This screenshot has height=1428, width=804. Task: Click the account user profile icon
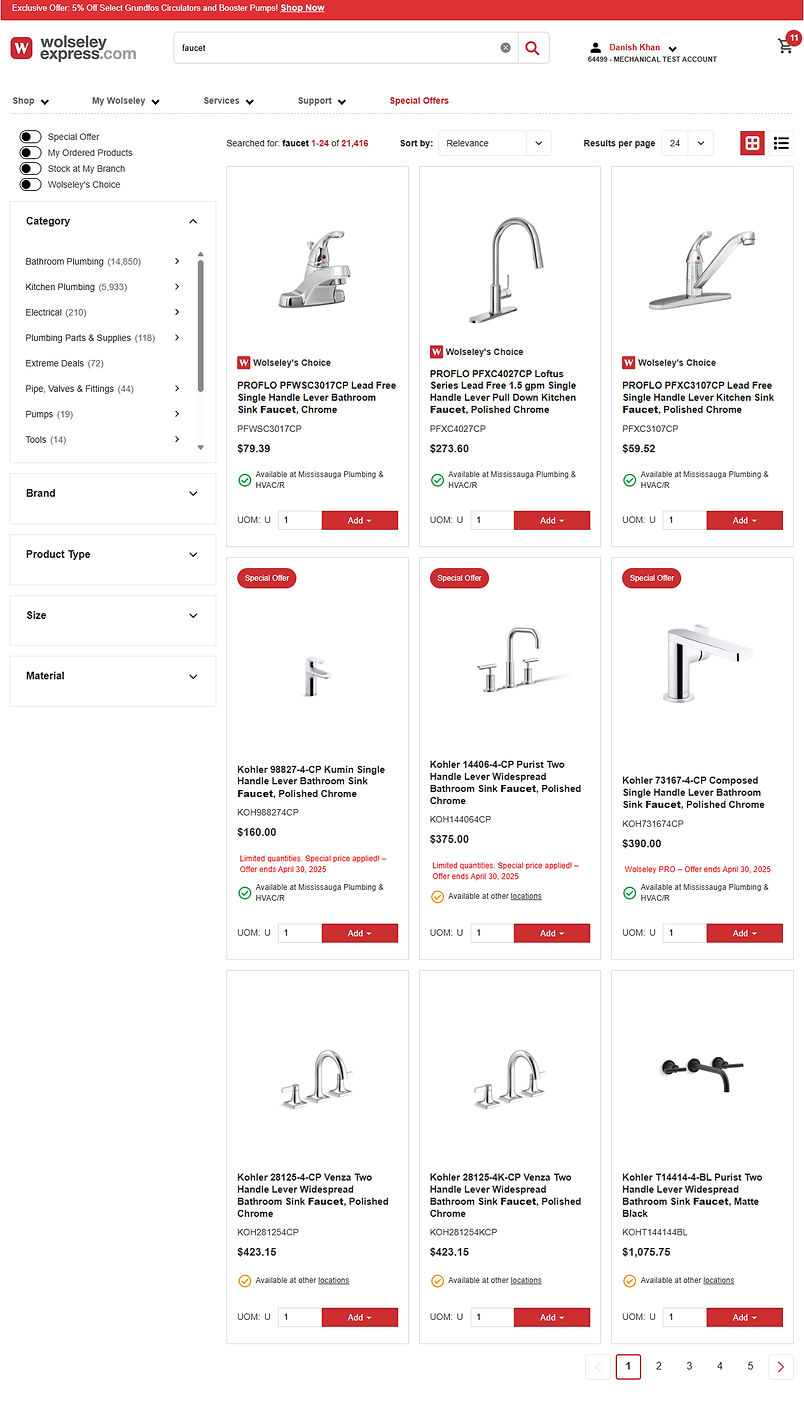pos(596,47)
